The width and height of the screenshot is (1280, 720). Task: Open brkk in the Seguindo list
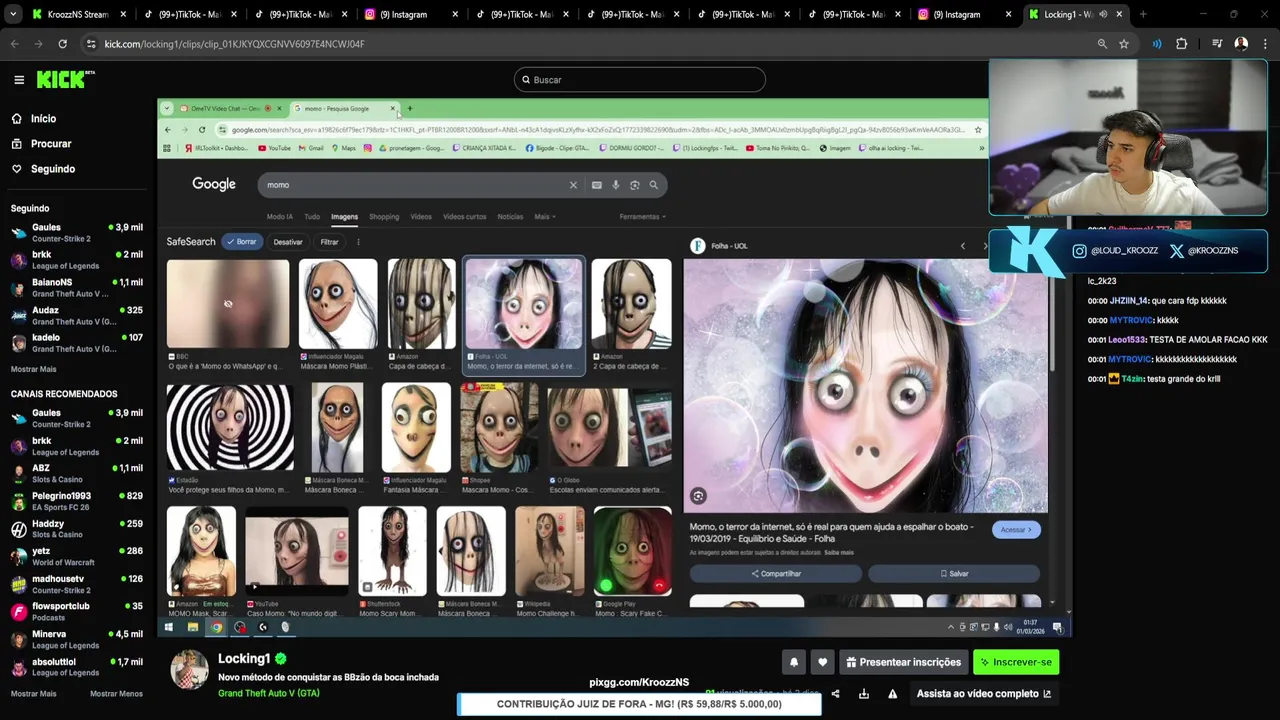(77, 260)
